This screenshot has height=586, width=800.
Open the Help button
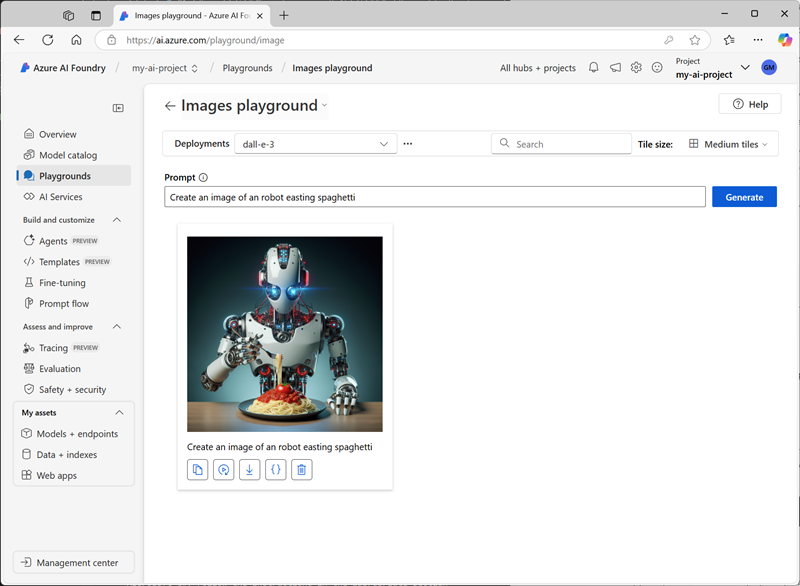click(x=750, y=104)
